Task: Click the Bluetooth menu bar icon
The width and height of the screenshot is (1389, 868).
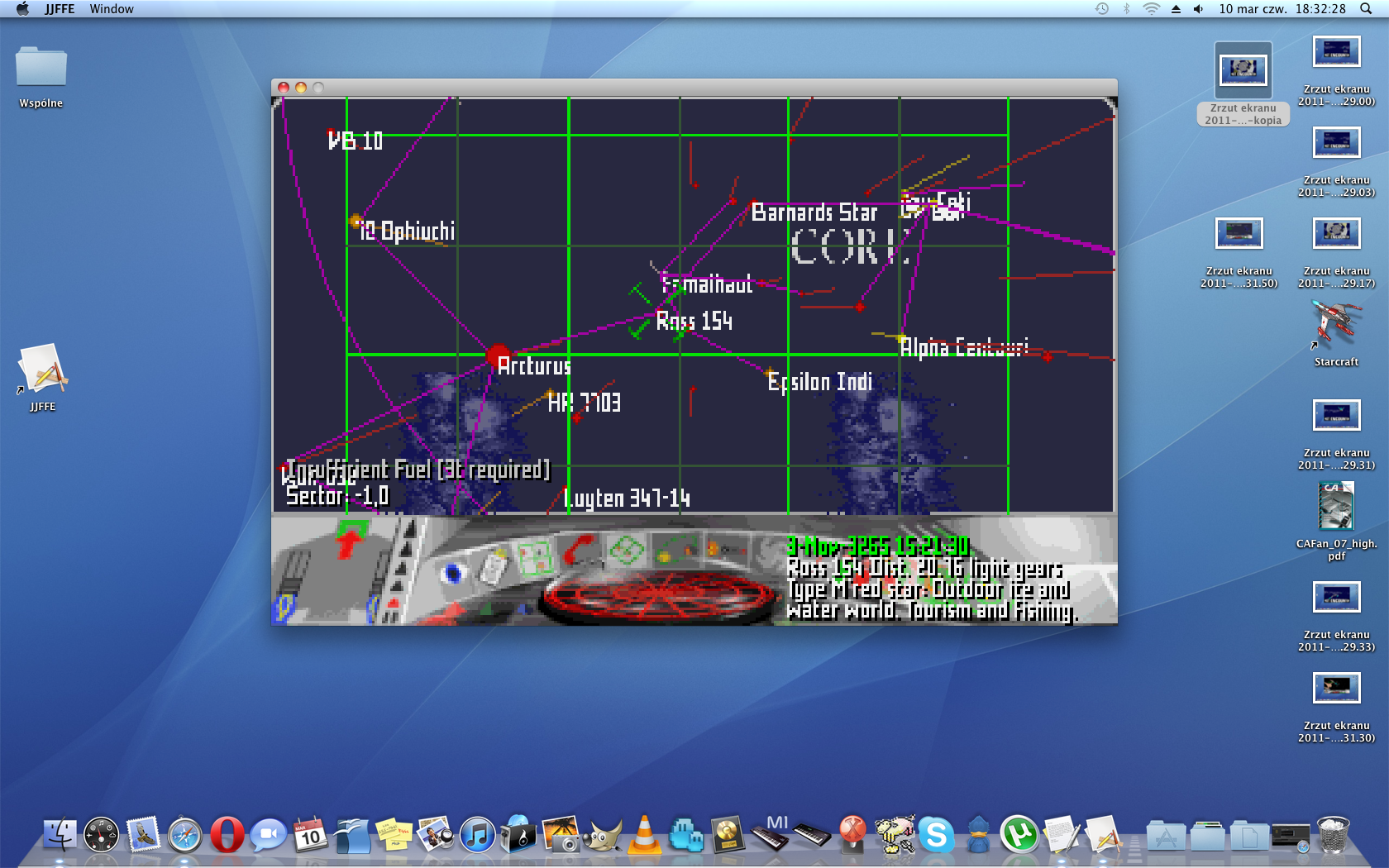Action: pyautogui.click(x=1126, y=9)
